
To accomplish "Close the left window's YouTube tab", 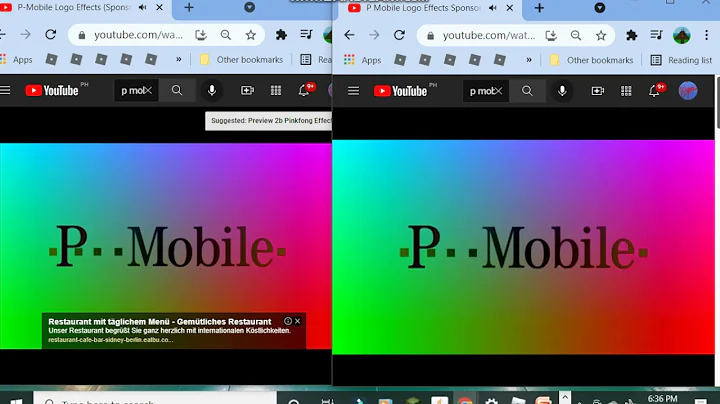I will [x=159, y=7].
